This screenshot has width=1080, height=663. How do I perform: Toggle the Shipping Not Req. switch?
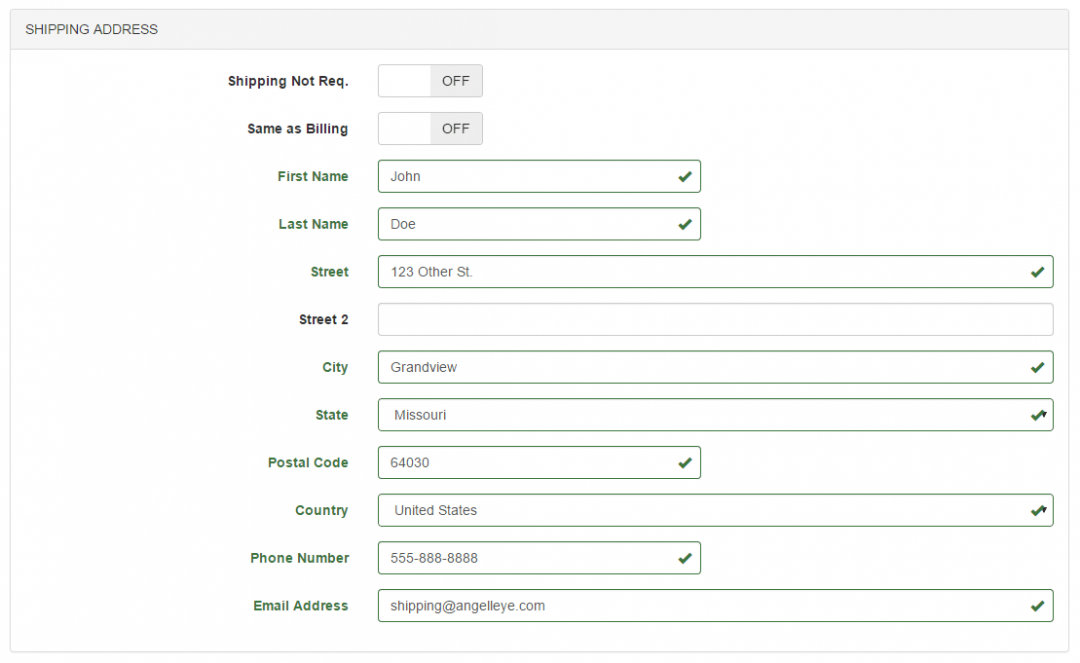[430, 81]
